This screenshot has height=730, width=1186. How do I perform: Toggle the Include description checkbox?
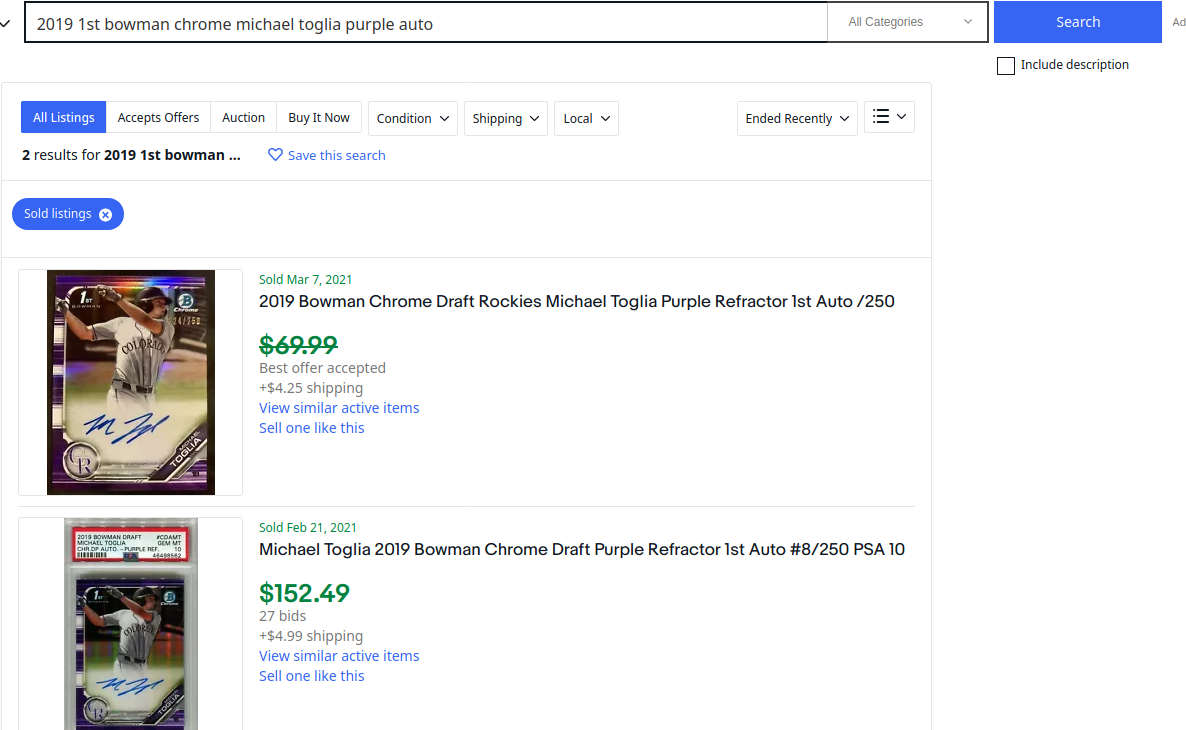(x=1006, y=66)
